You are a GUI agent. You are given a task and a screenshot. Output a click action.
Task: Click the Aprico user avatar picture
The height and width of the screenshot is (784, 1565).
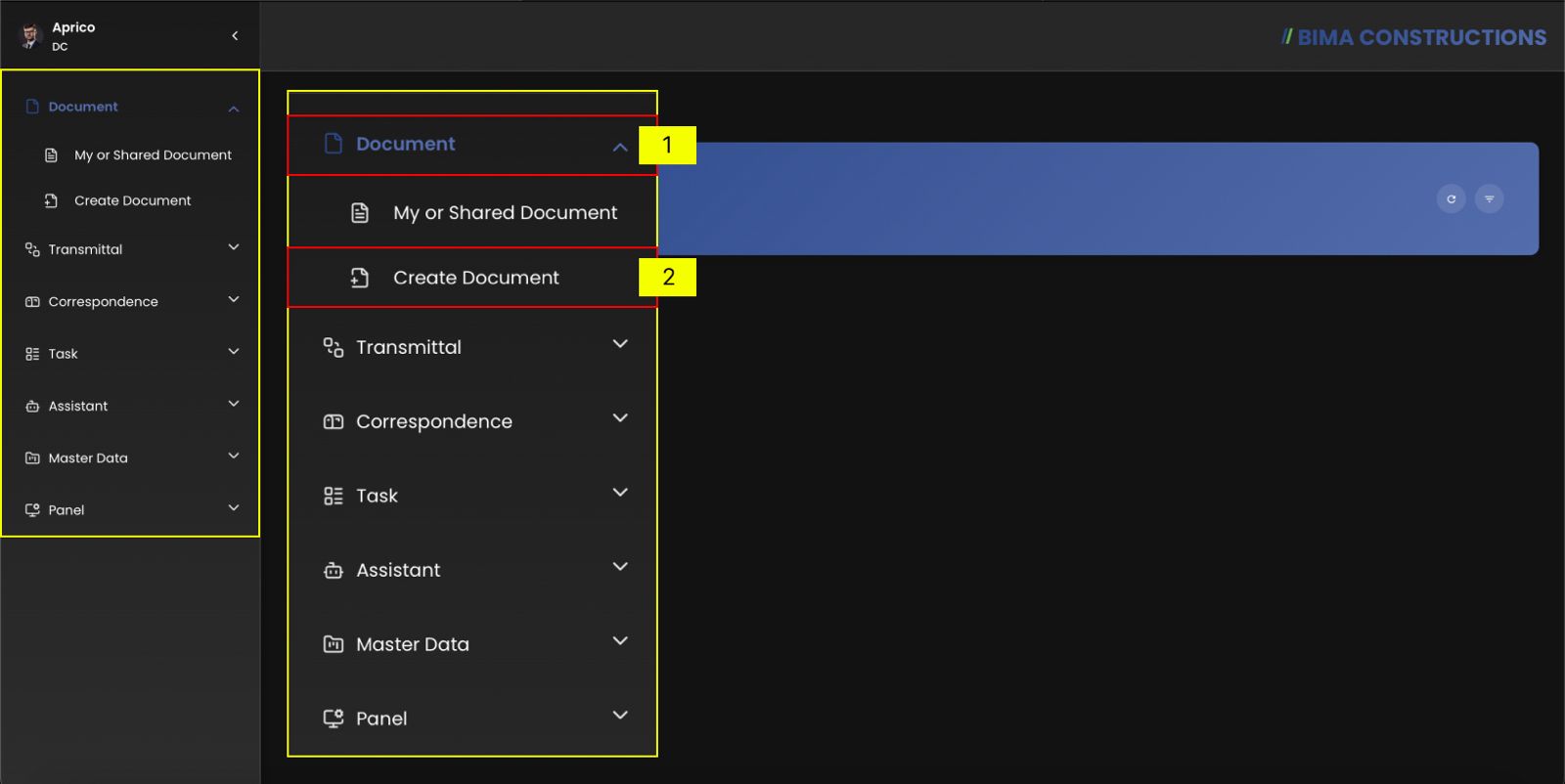click(x=30, y=37)
